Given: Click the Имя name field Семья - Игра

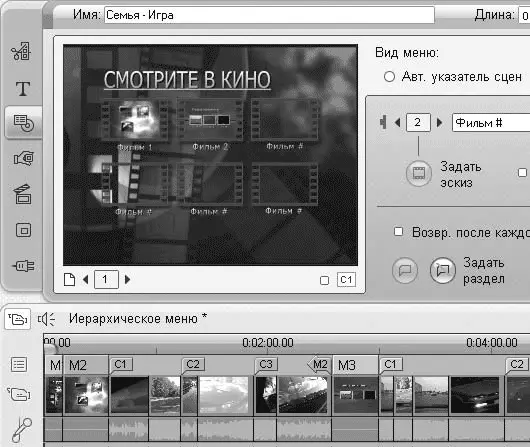Looking at the screenshot, I should [x=269, y=15].
